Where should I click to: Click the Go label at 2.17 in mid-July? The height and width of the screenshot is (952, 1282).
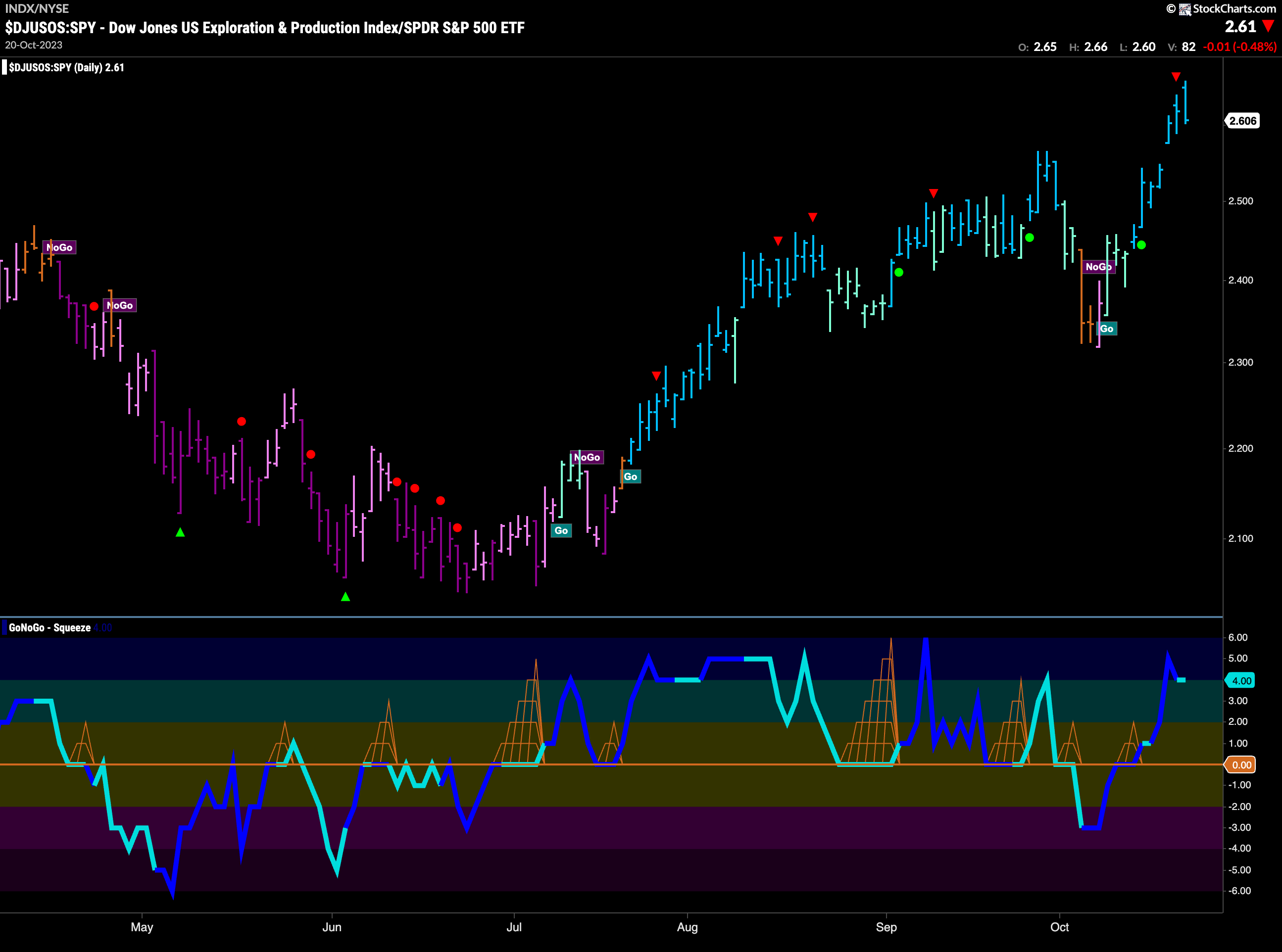point(631,476)
